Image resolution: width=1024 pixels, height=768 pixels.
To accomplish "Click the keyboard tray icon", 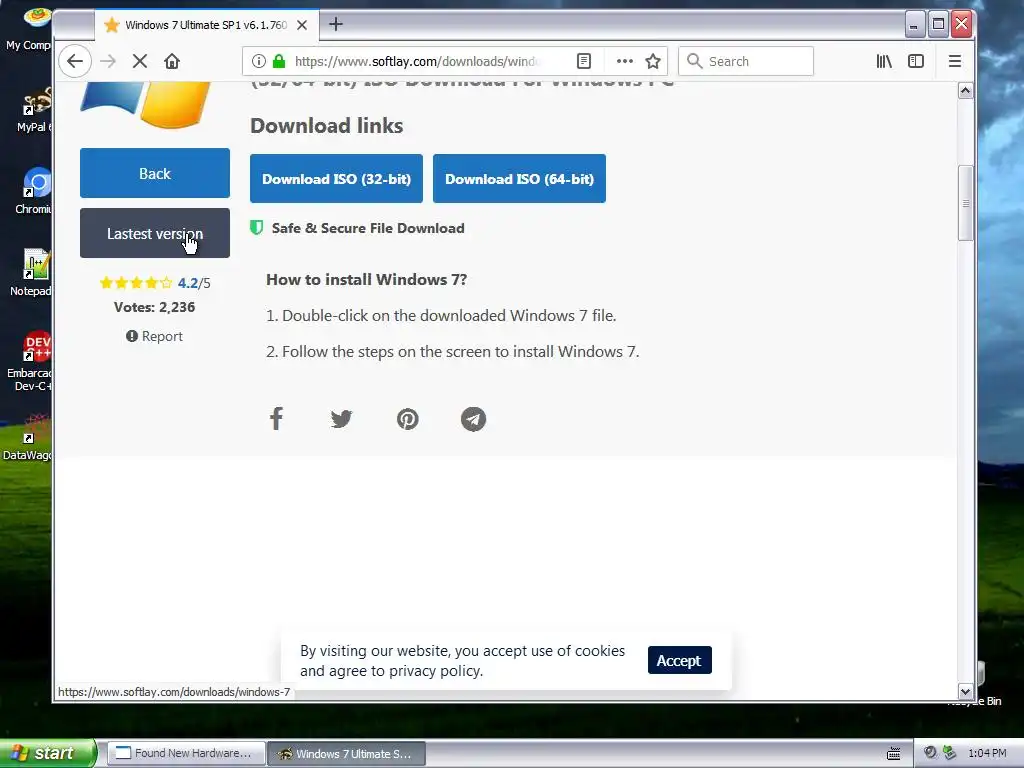I will (893, 754).
